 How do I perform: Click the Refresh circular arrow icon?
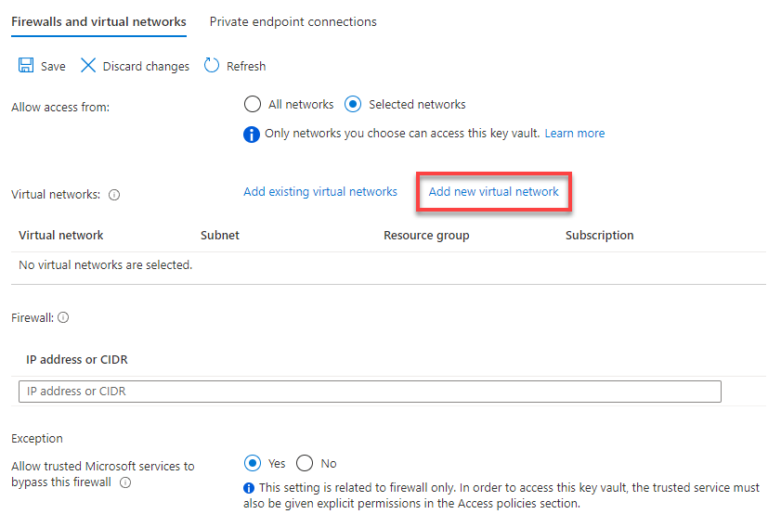tap(212, 65)
